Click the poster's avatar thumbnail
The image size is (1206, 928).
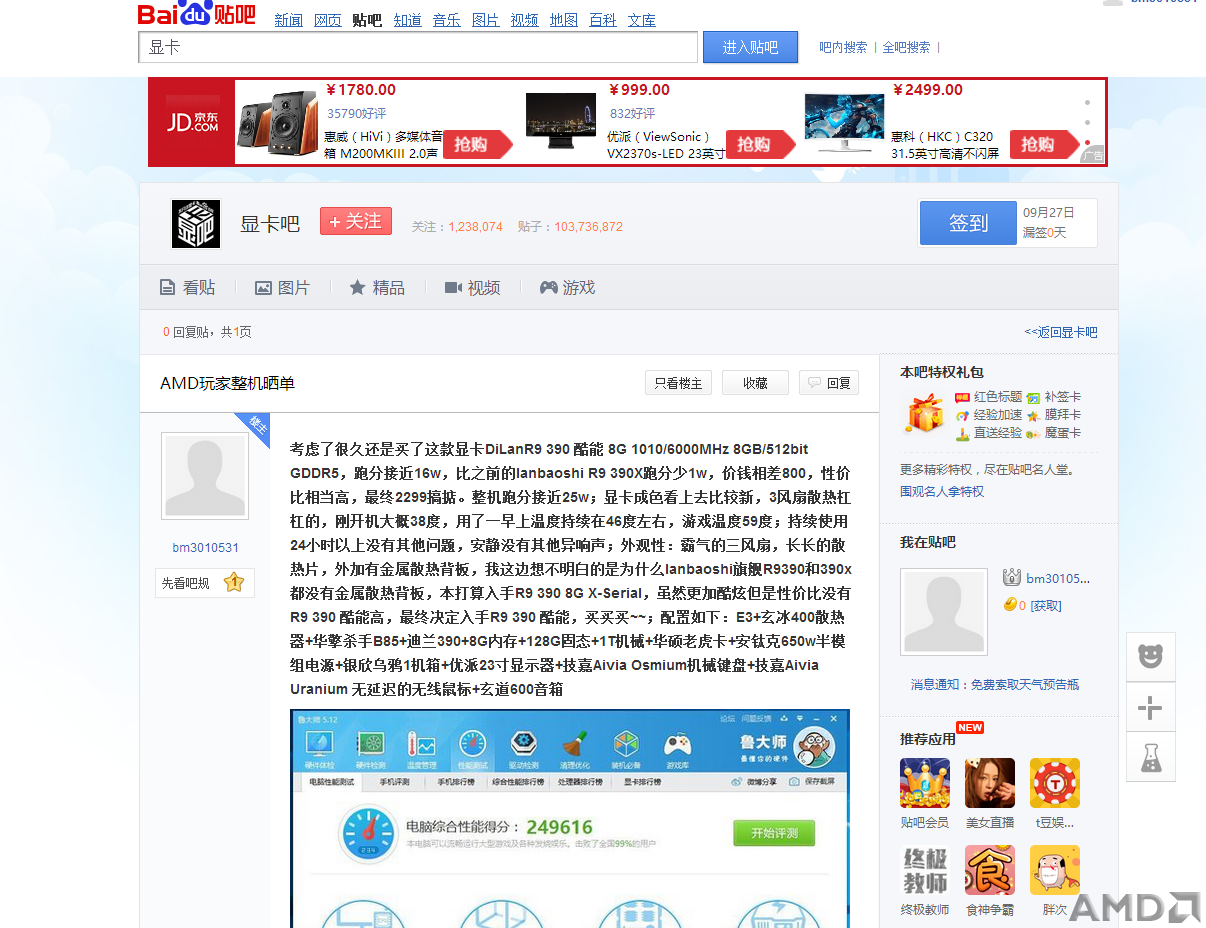pos(205,476)
